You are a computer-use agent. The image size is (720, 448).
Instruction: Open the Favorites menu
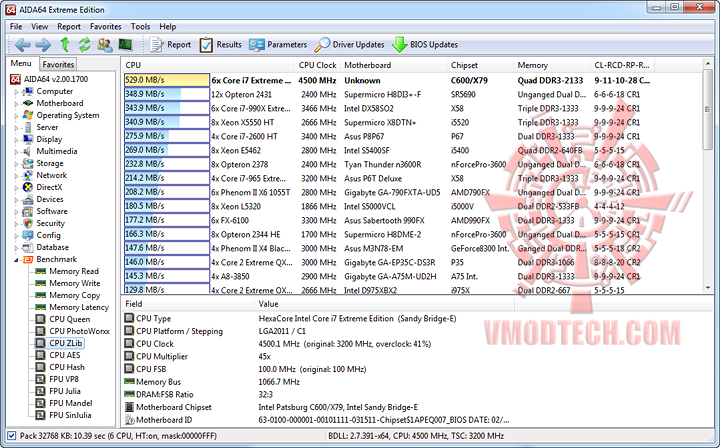point(106,27)
